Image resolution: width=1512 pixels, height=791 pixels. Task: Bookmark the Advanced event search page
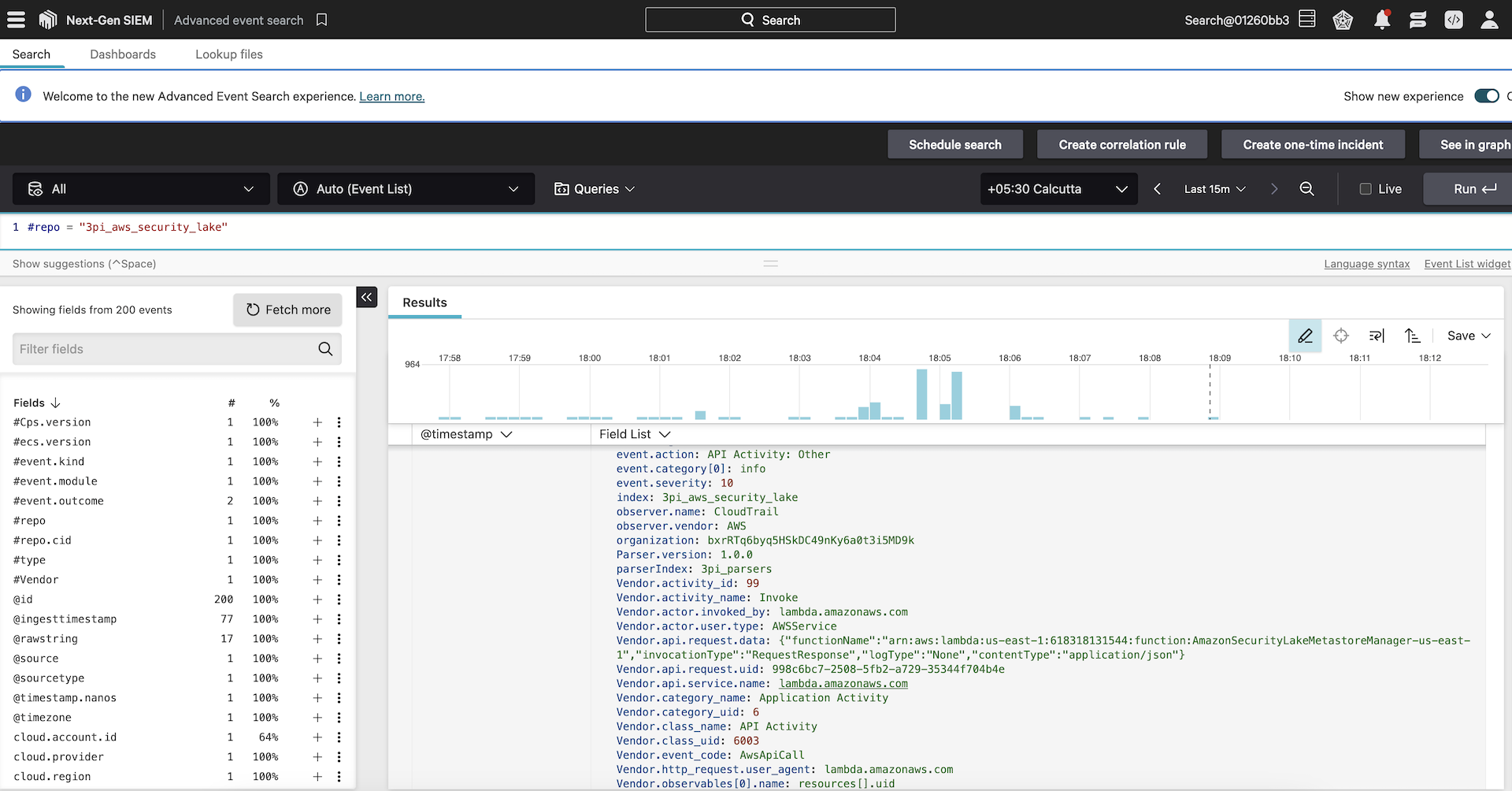click(321, 20)
